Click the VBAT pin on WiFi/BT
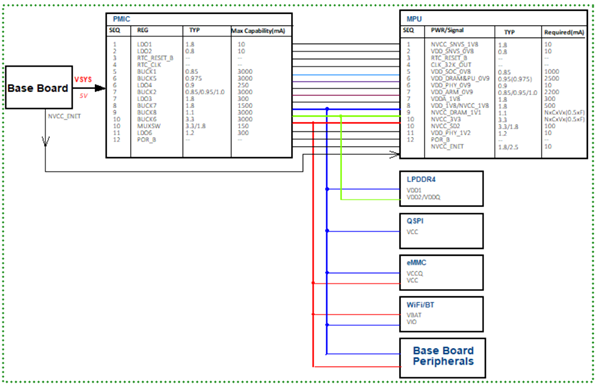 tap(414, 315)
